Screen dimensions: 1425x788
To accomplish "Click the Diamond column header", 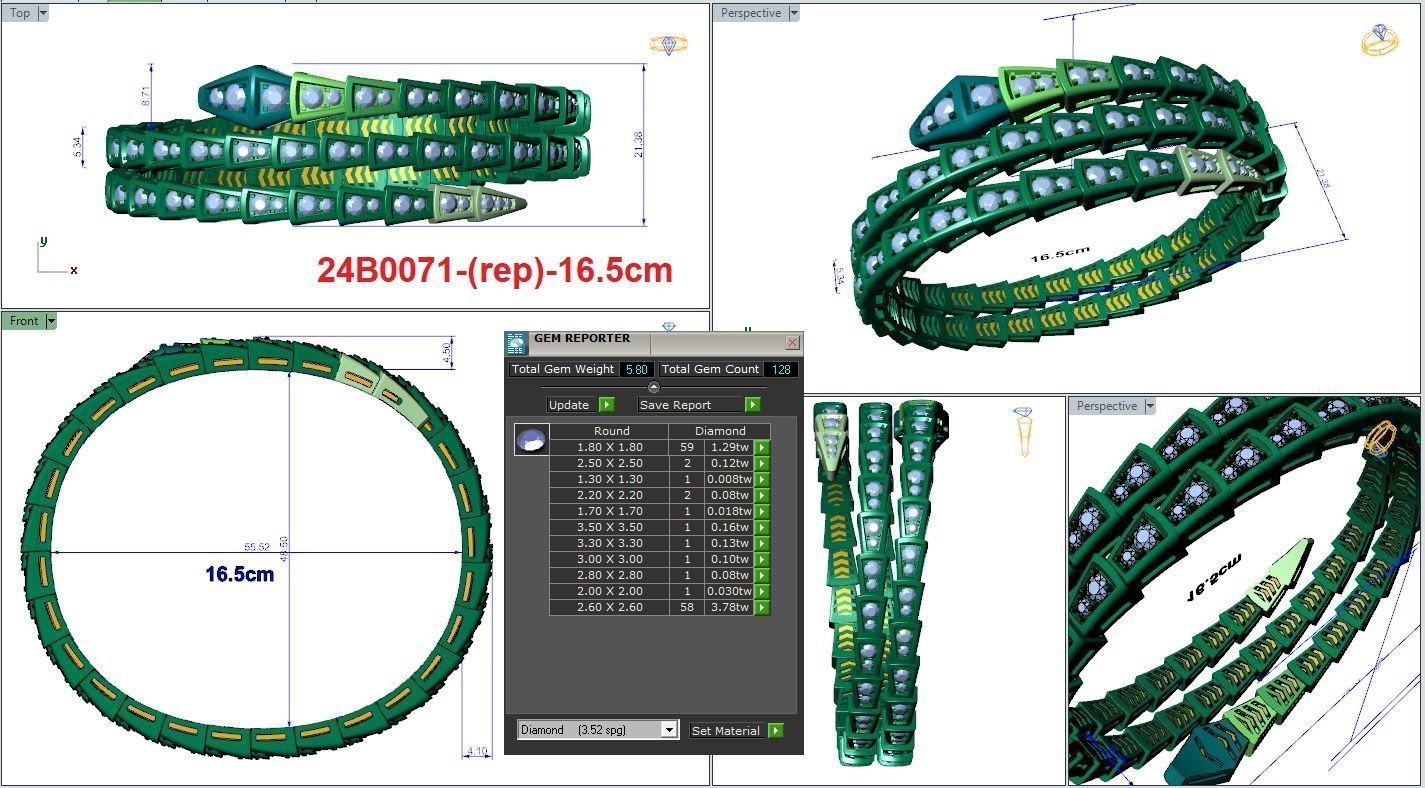I will tap(720, 431).
